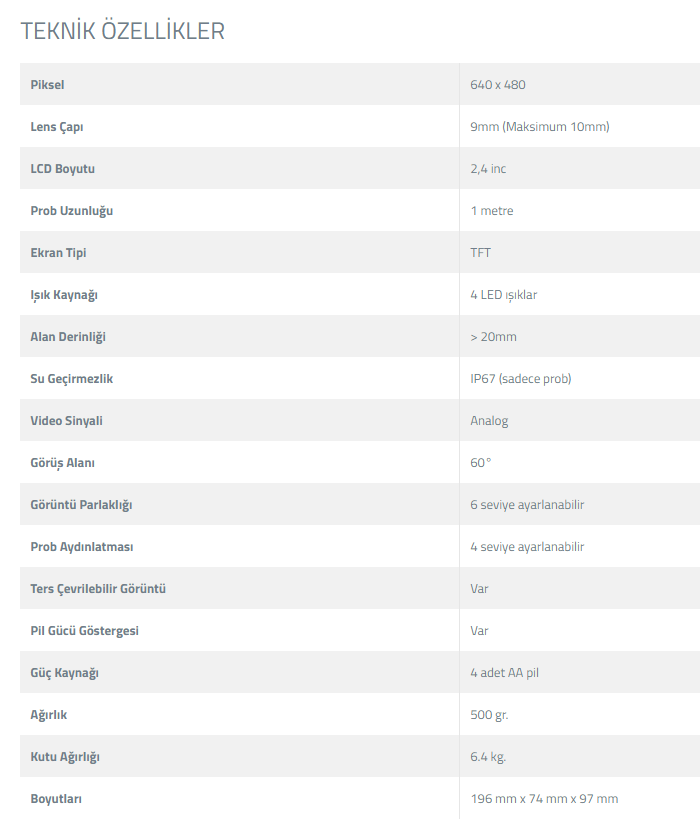The width and height of the screenshot is (700, 835).
Task: Click the Kutu Ağırlığı 6.4 kg. value
Action: pos(488,757)
